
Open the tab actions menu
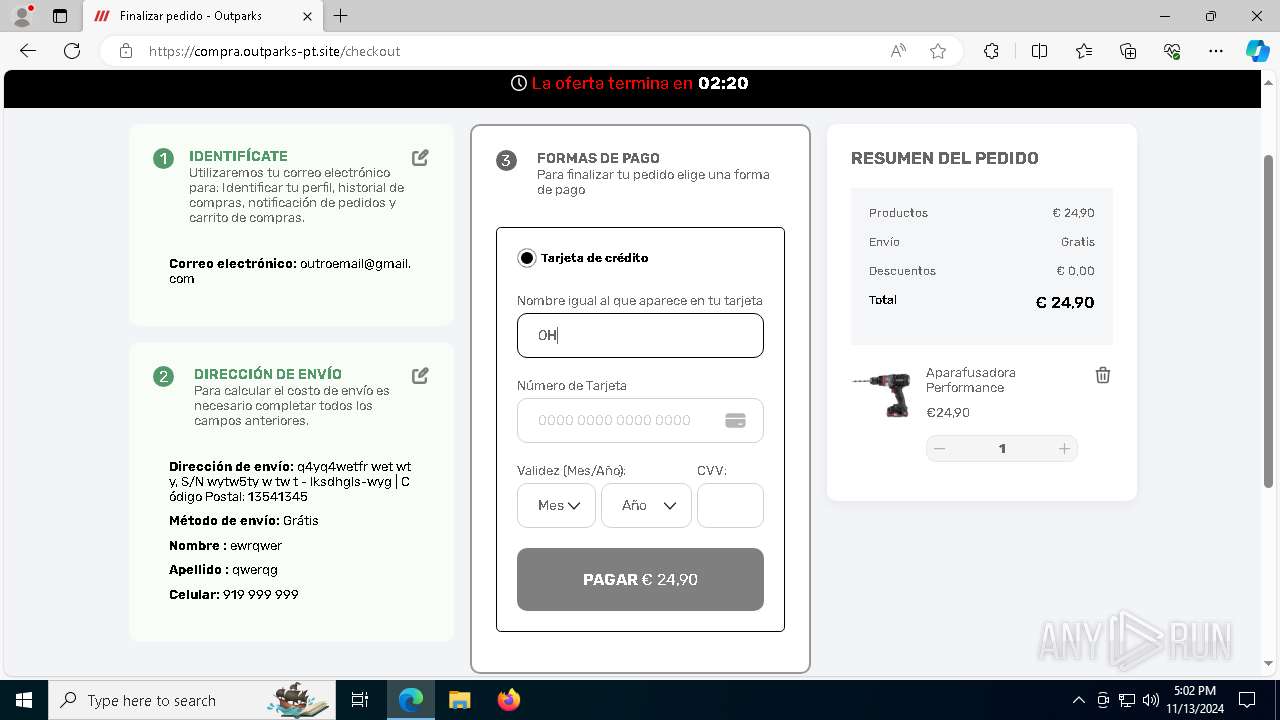pyautogui.click(x=60, y=16)
